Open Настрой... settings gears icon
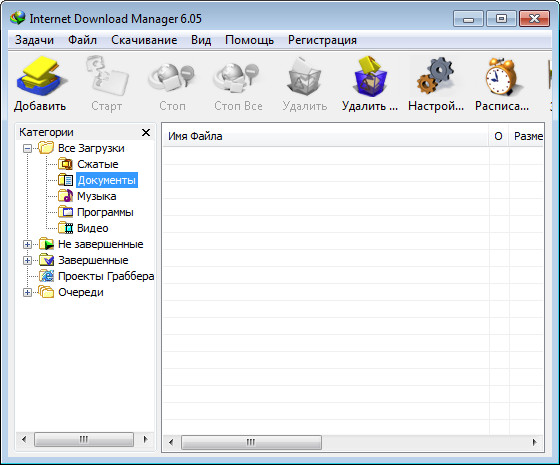Viewport: 560px width, 465px height. tap(436, 76)
